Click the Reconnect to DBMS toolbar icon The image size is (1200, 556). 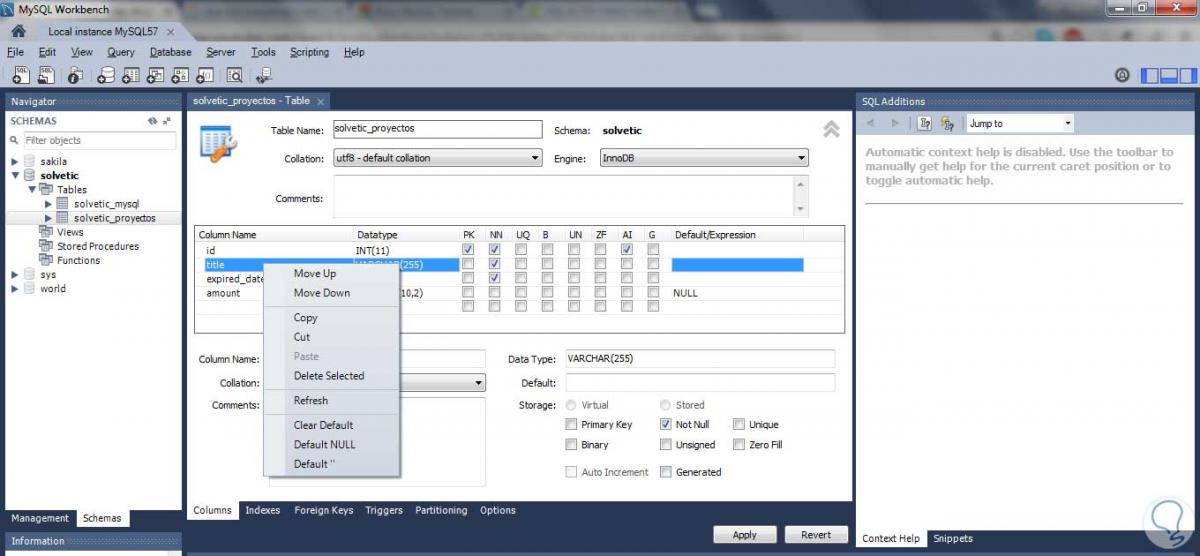(264, 75)
